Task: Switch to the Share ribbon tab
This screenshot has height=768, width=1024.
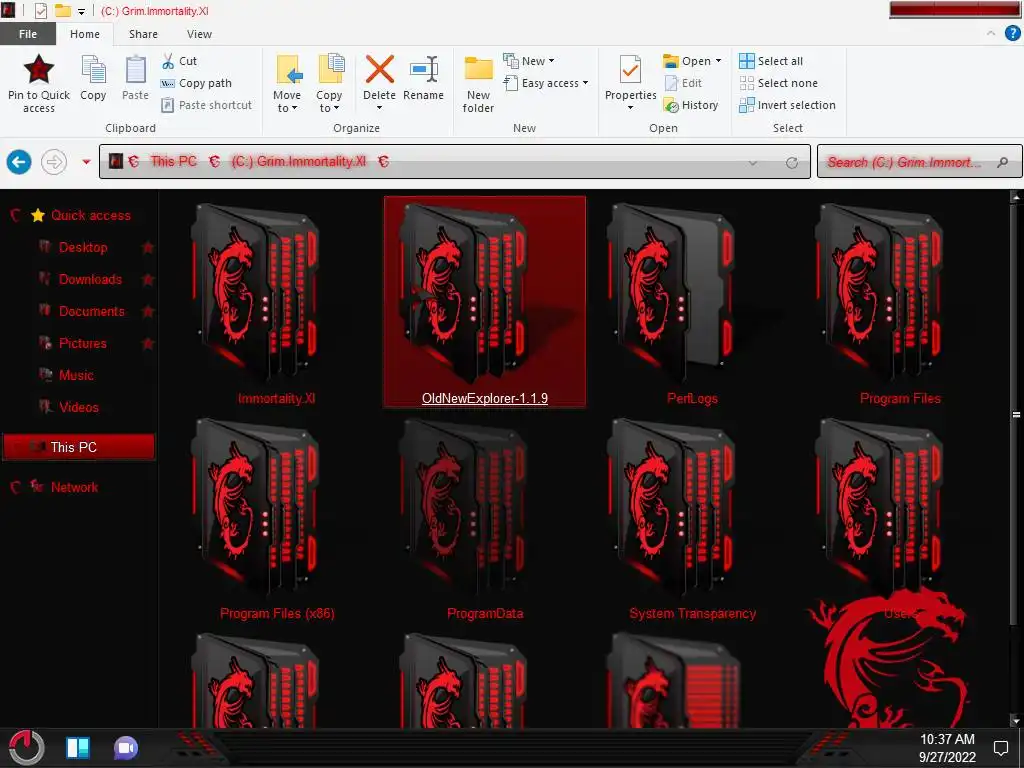Action: tap(143, 34)
